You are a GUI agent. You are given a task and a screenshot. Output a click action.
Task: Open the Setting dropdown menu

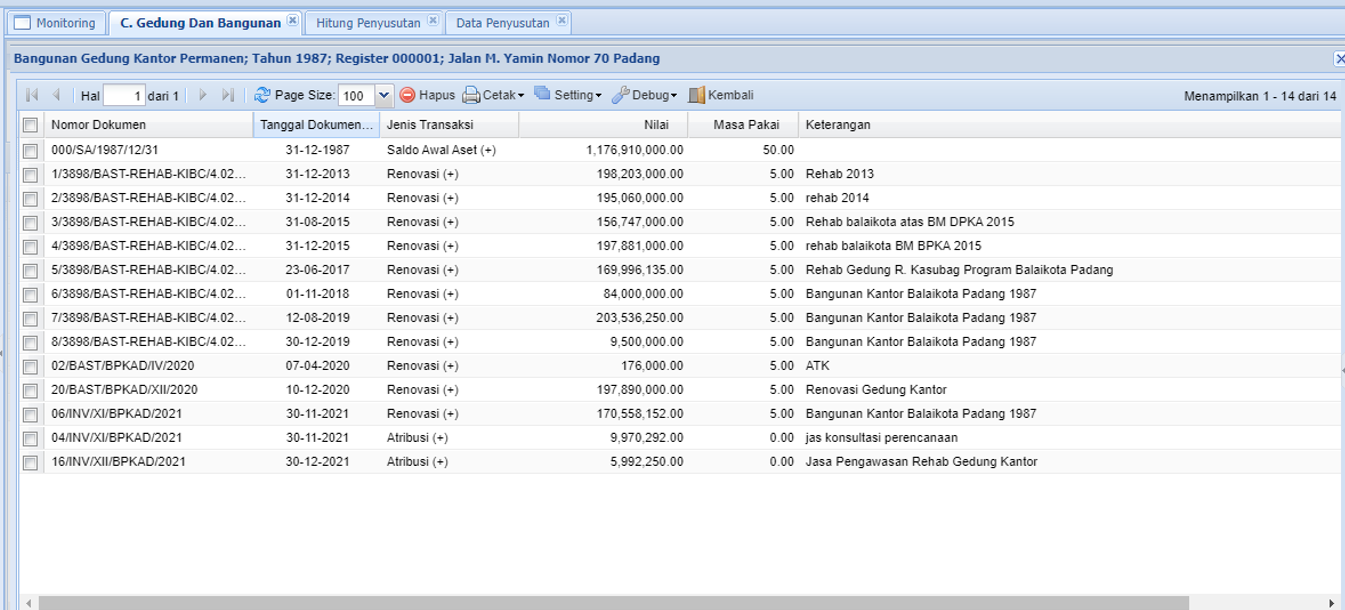568,95
